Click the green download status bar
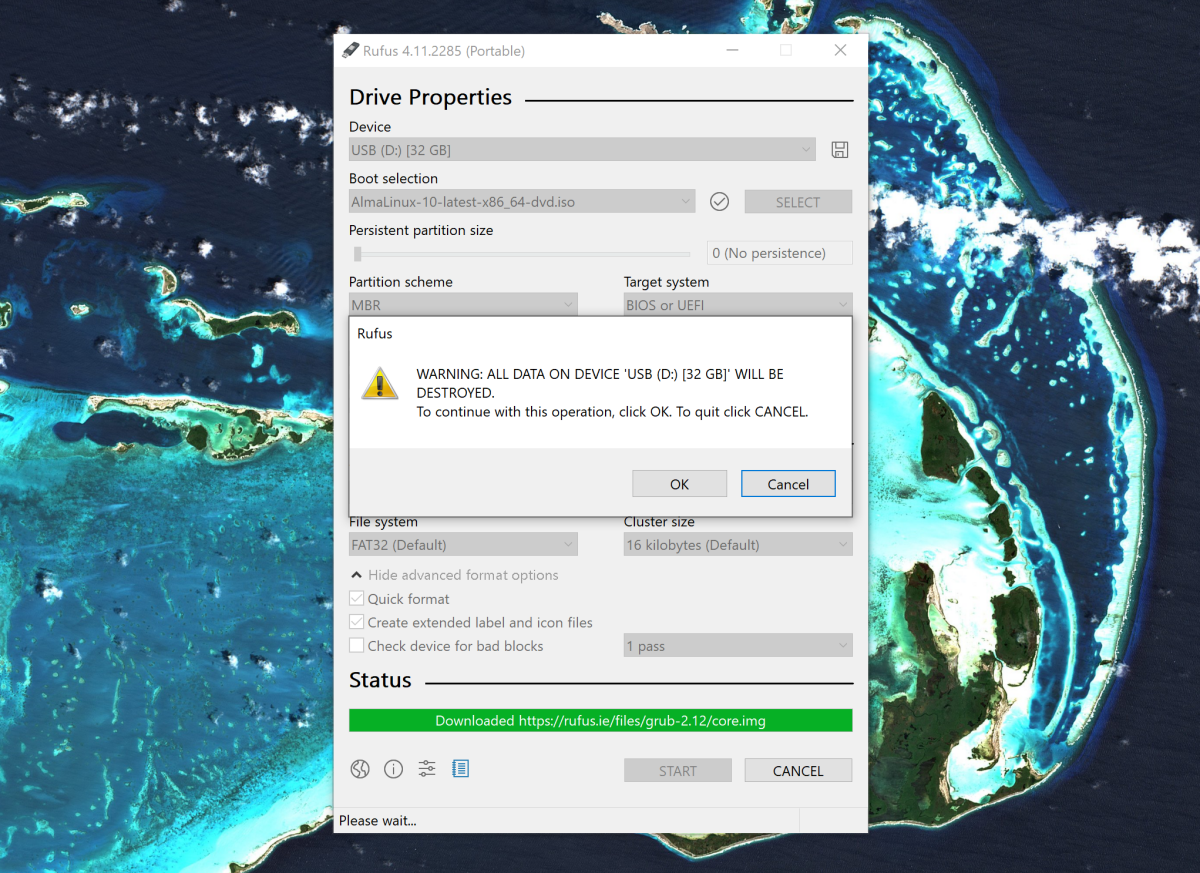Image resolution: width=1200 pixels, height=873 pixels. click(x=600, y=721)
